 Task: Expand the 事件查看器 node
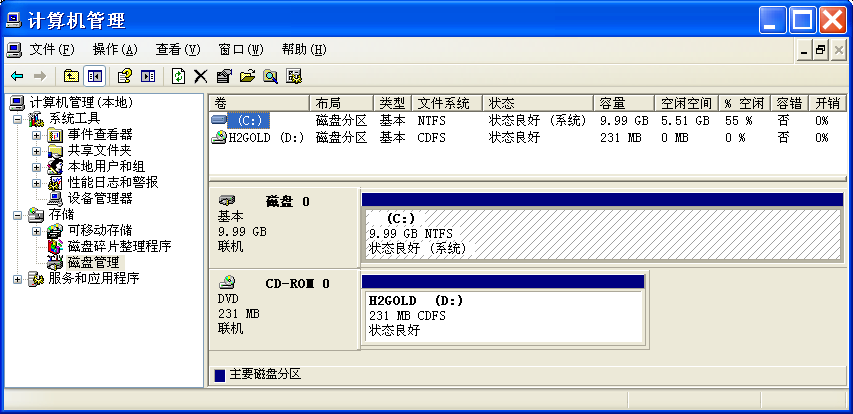(36, 135)
